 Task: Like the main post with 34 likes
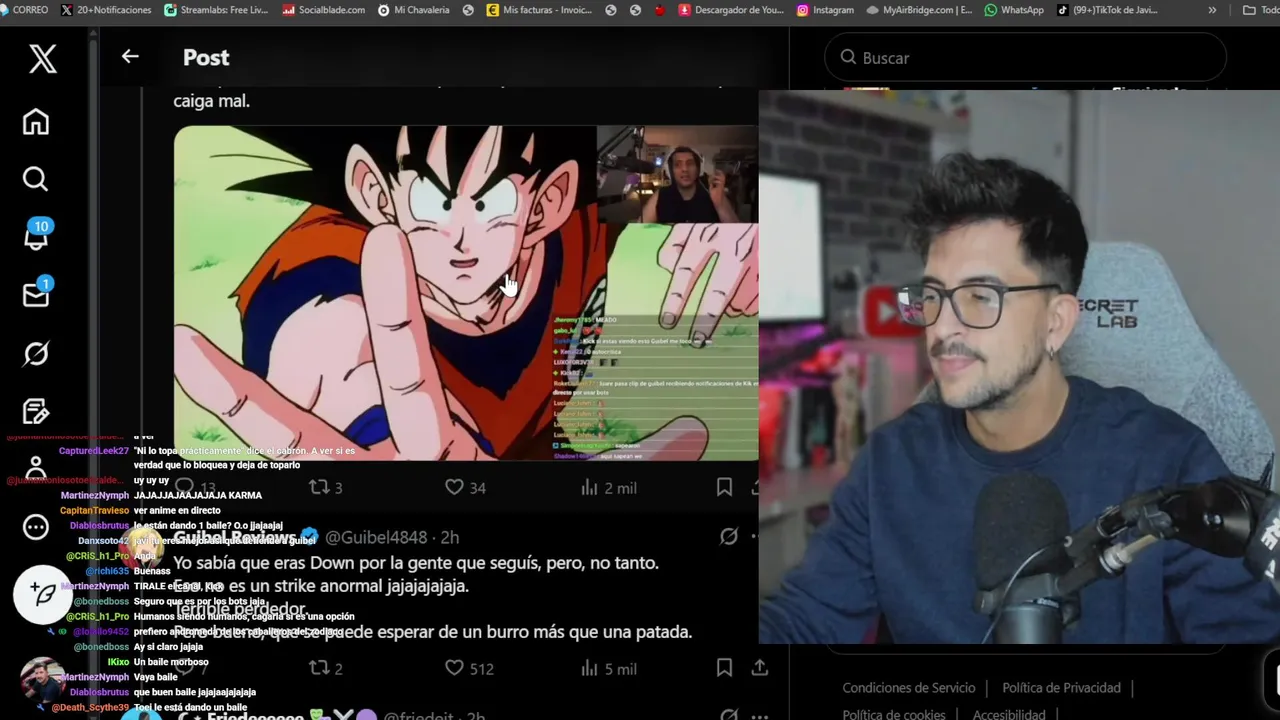pos(465,487)
